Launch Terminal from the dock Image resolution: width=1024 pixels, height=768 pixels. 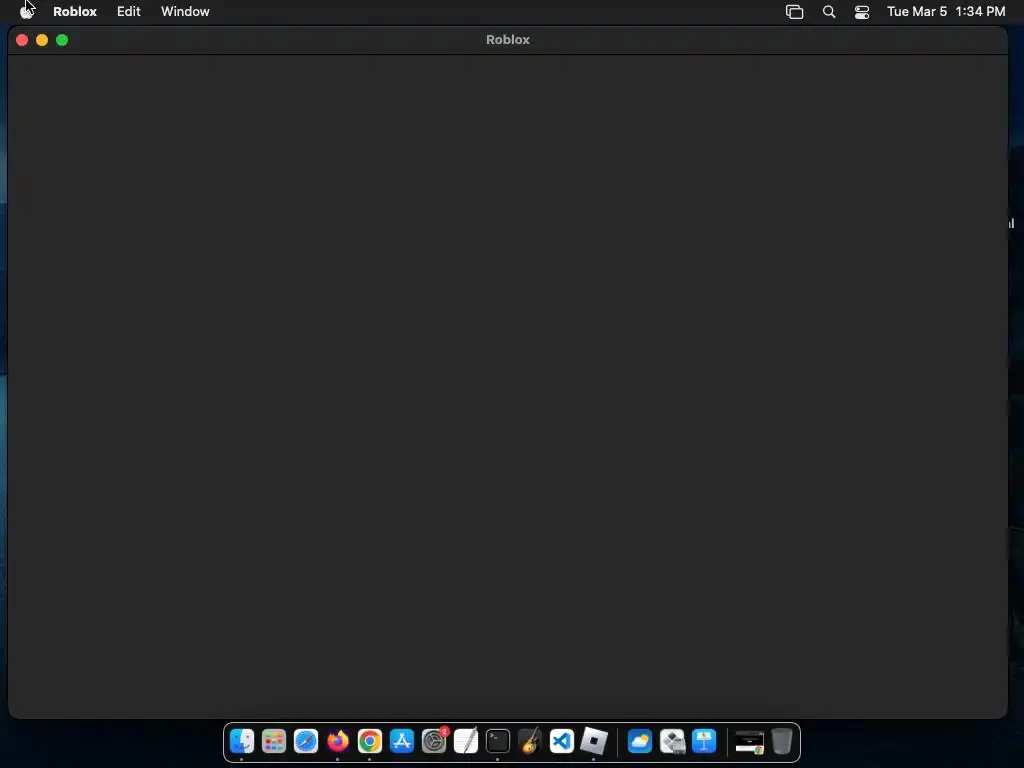(498, 741)
